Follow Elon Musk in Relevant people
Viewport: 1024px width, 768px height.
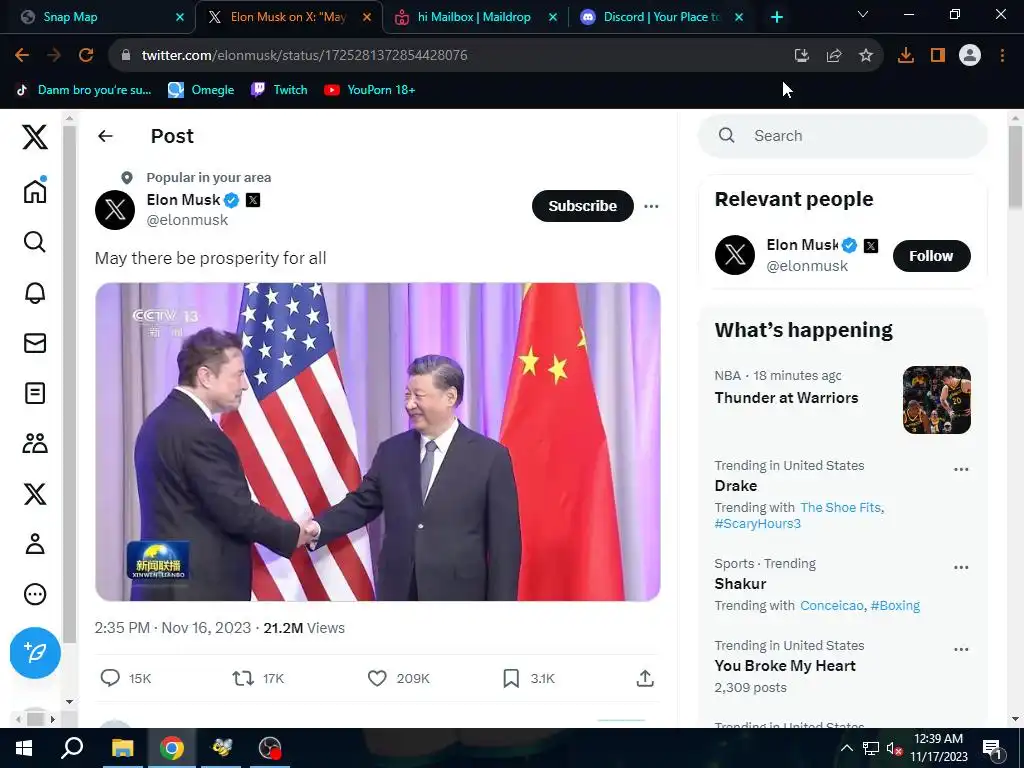(931, 256)
